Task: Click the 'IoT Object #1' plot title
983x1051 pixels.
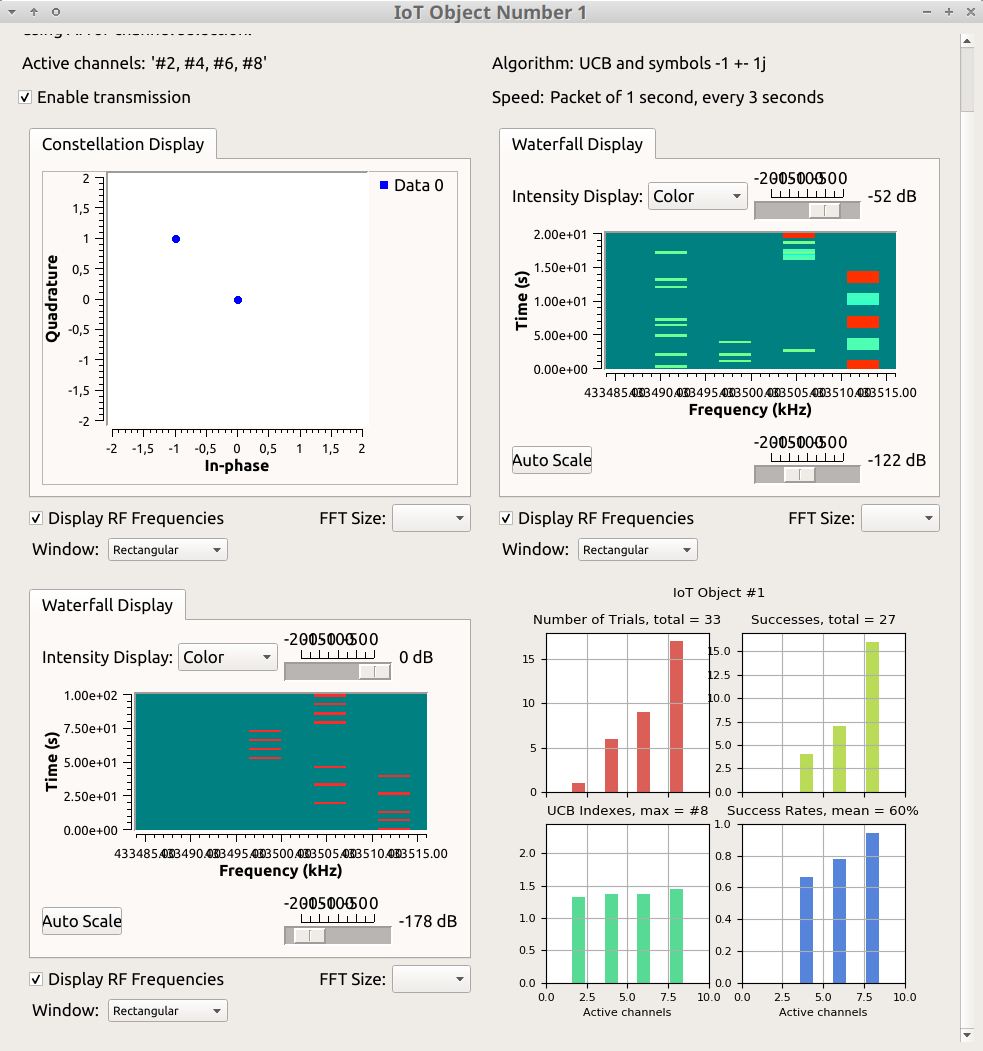Action: (x=718, y=593)
